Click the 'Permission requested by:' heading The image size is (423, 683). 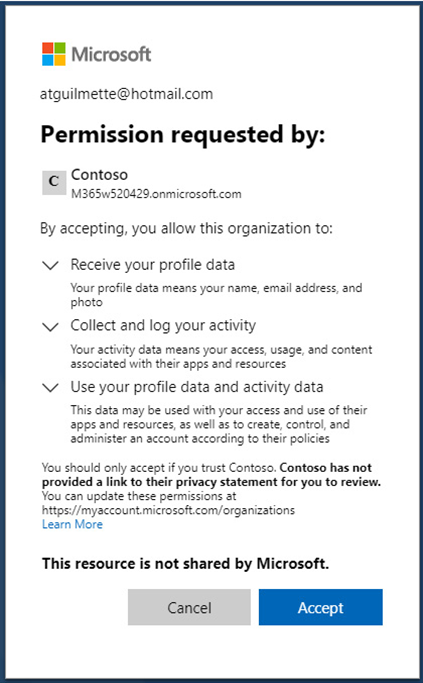(183, 134)
